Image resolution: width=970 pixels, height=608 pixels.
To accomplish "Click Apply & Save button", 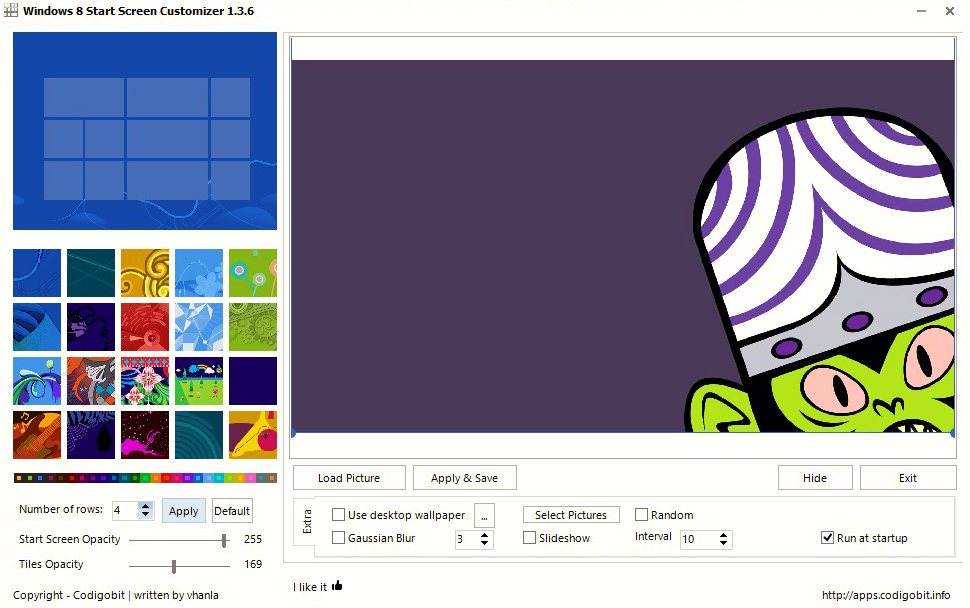I will [x=465, y=477].
